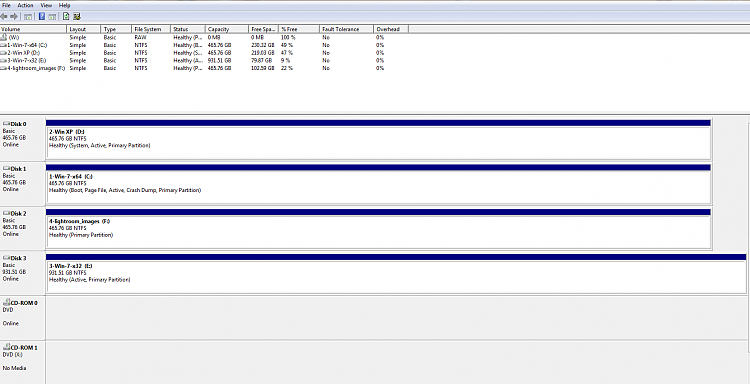Select the 2-Win XP (D:) partition block
This screenshot has height=384, width=750.
[378, 139]
